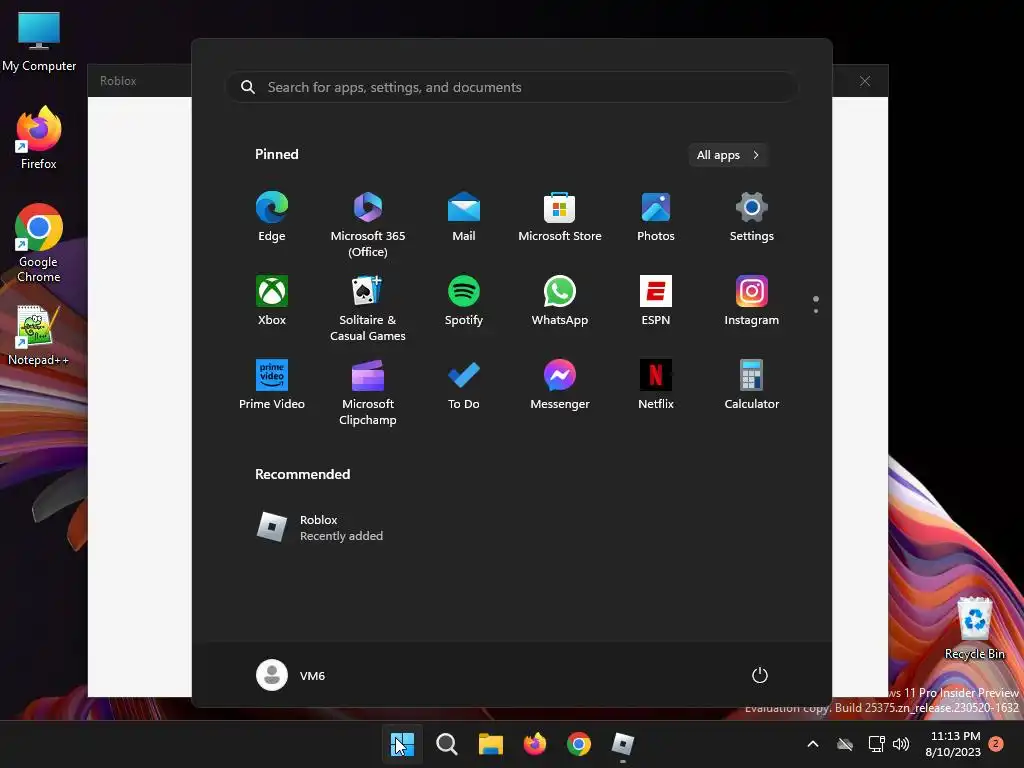Open the clock and date panel
Screen dimensions: 1024x768
point(953,744)
